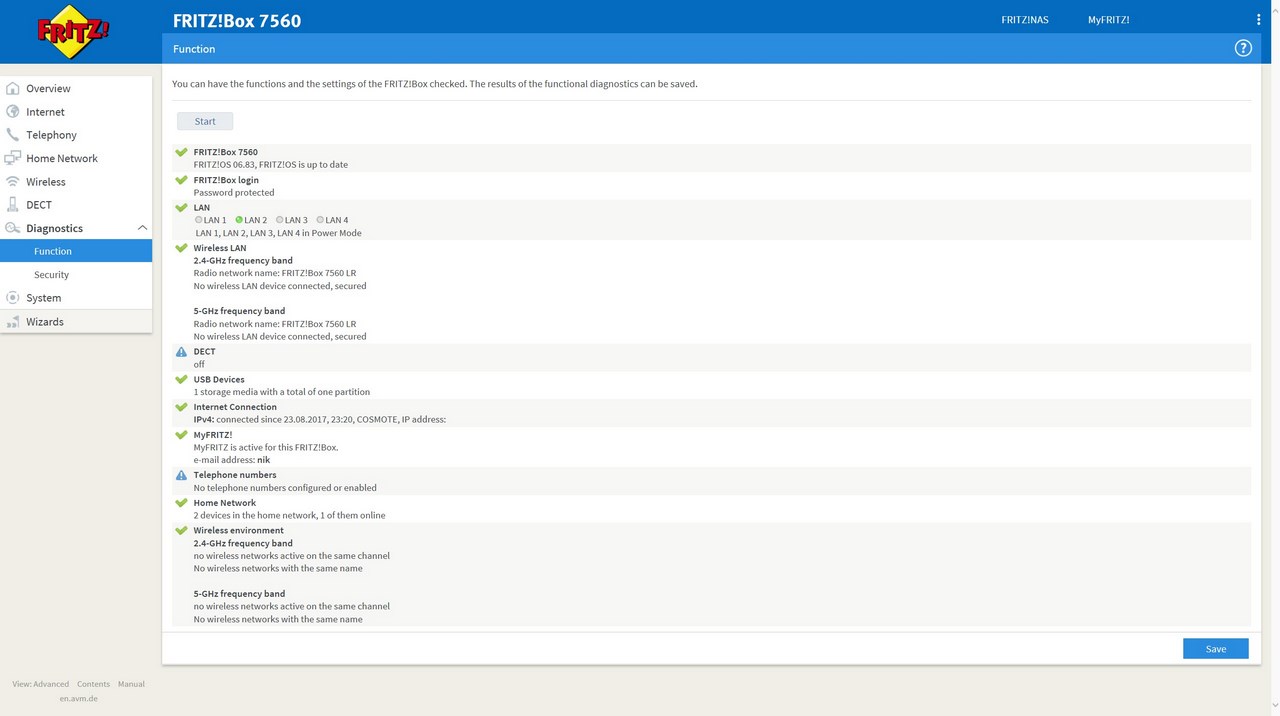Open the Manual link in footer
The height and width of the screenshot is (716, 1280).
tap(131, 684)
